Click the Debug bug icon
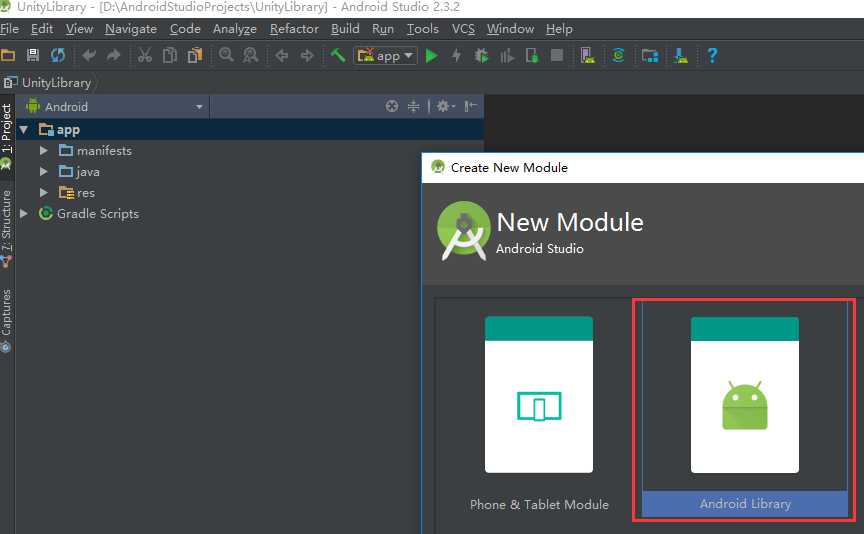 482,56
